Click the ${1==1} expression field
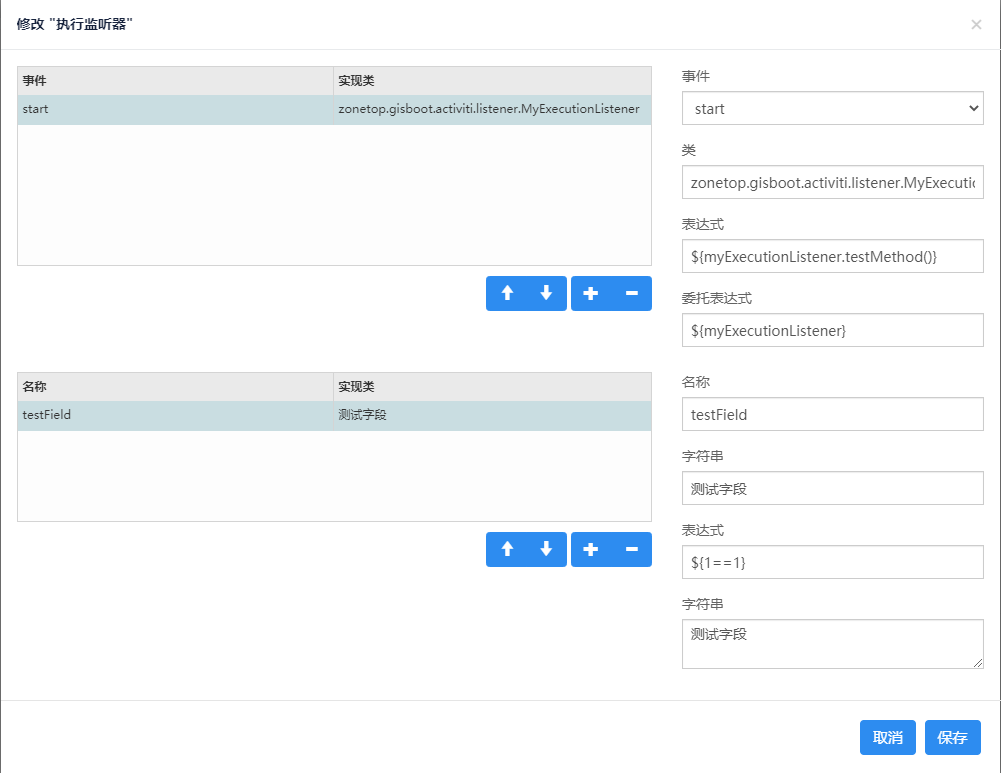 832,562
